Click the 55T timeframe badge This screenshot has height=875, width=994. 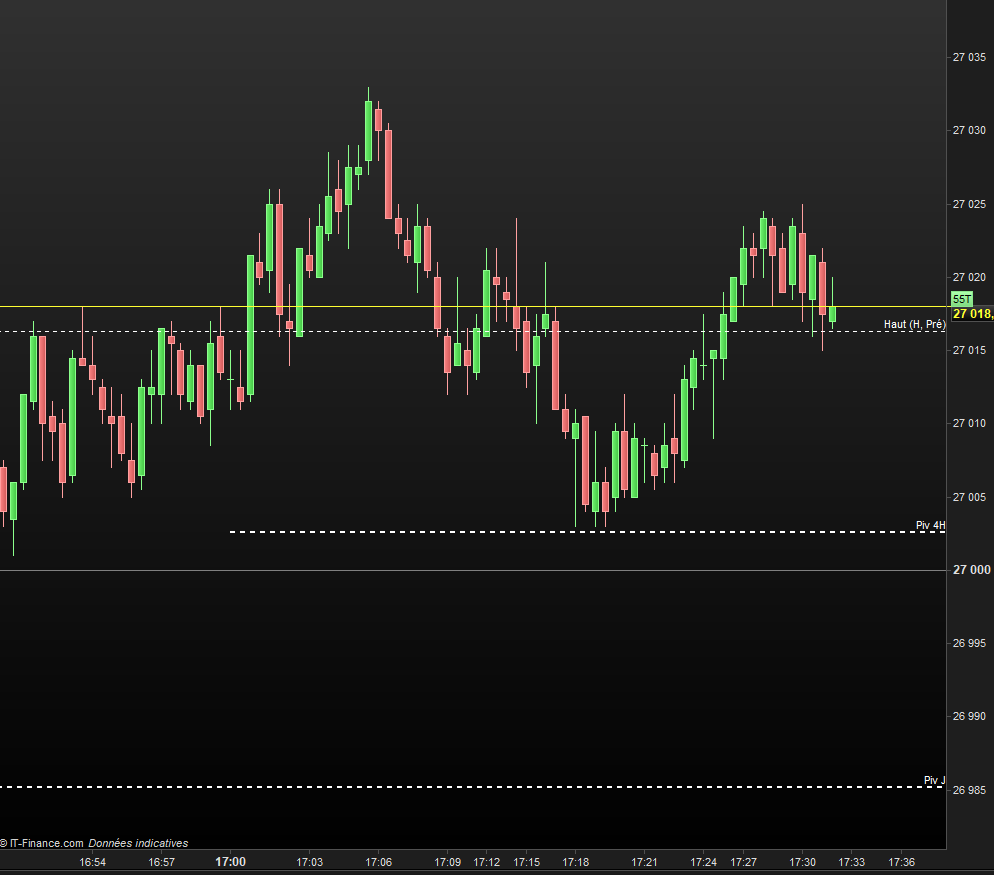click(x=962, y=299)
